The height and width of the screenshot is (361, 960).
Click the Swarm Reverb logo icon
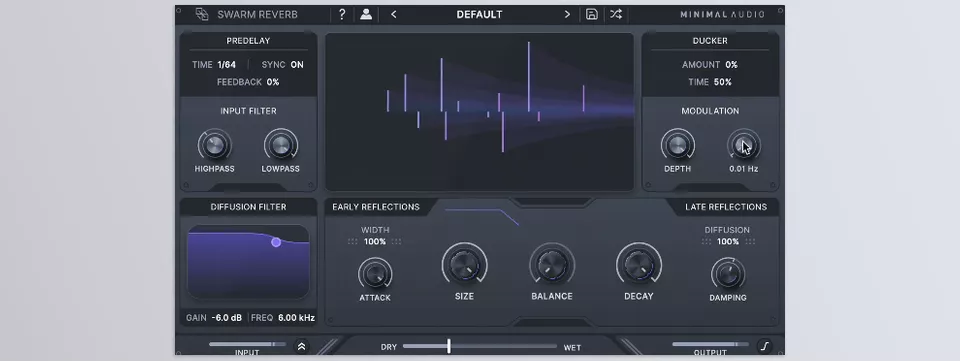point(202,14)
